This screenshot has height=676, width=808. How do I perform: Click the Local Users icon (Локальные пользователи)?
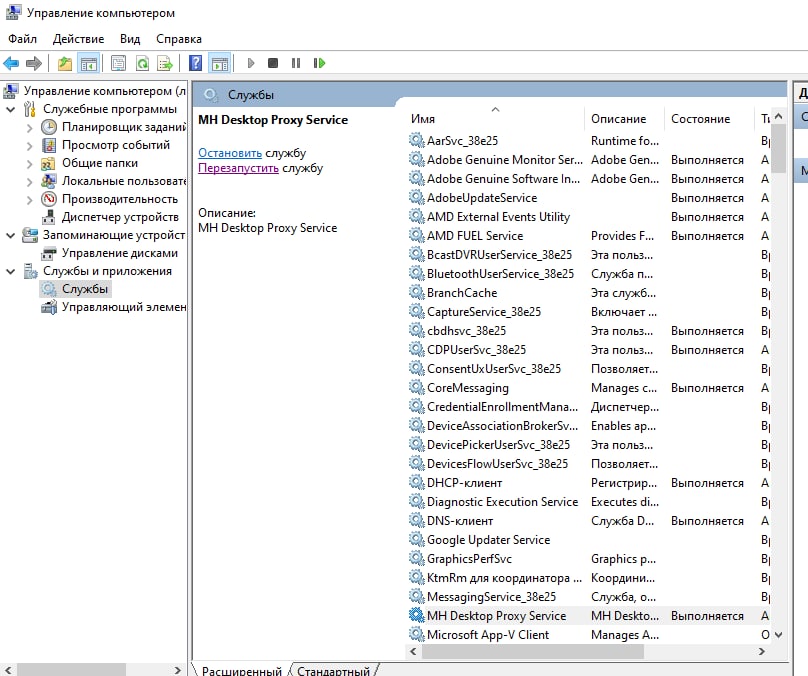coord(48,181)
